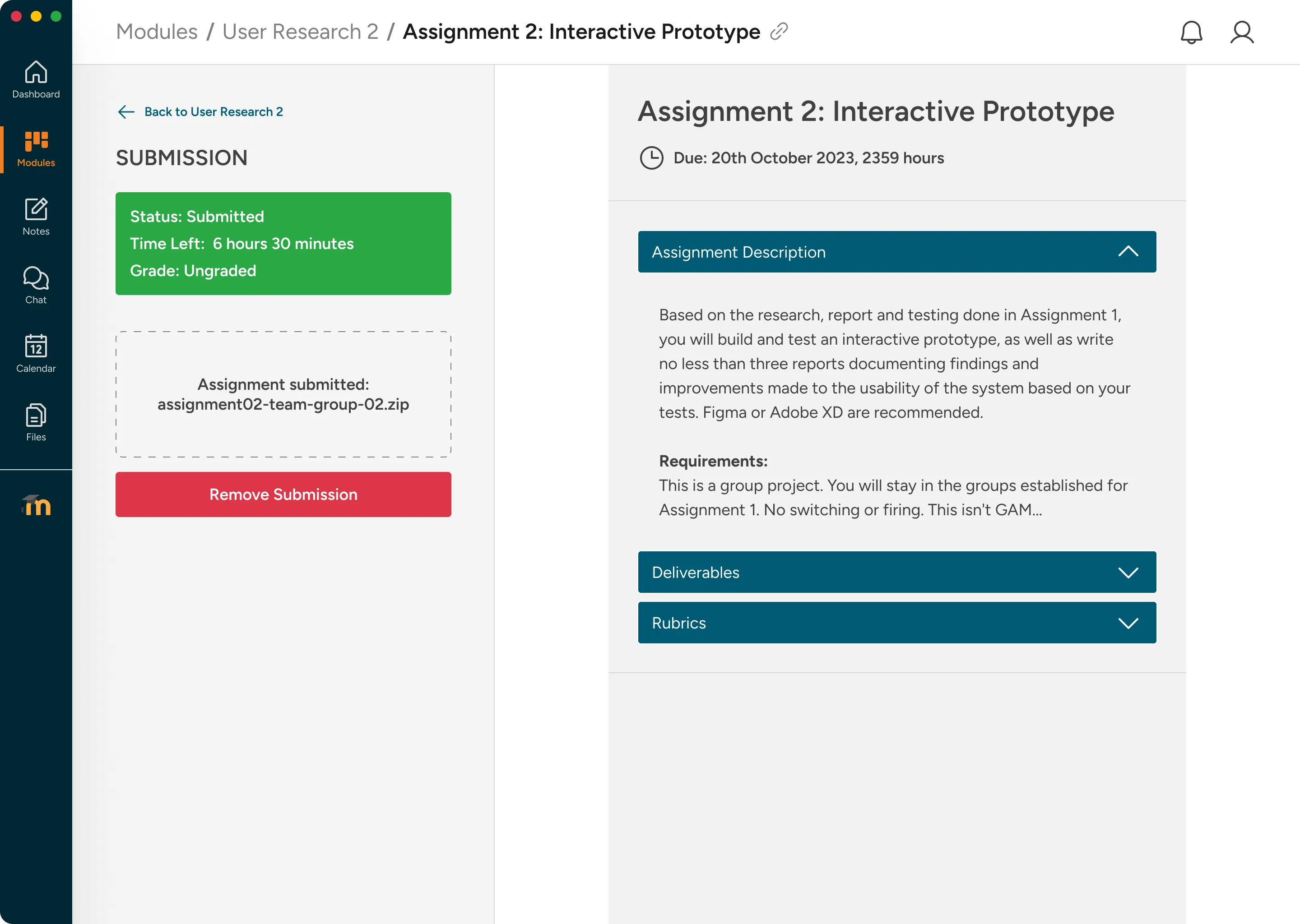This screenshot has width=1300, height=924.
Task: Go to User Research 2 breadcrumb
Action: coord(300,32)
